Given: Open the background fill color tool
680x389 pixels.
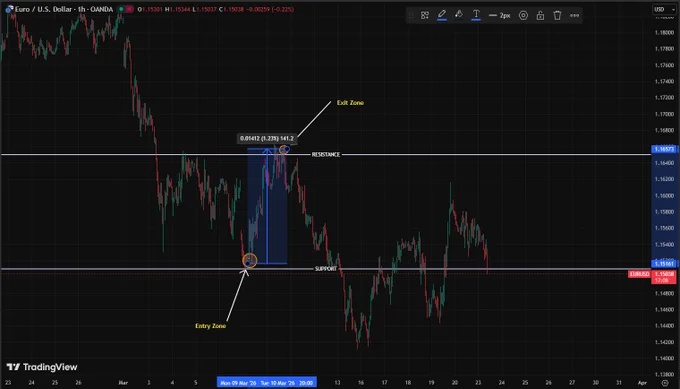Looking at the screenshot, I should tap(458, 15).
